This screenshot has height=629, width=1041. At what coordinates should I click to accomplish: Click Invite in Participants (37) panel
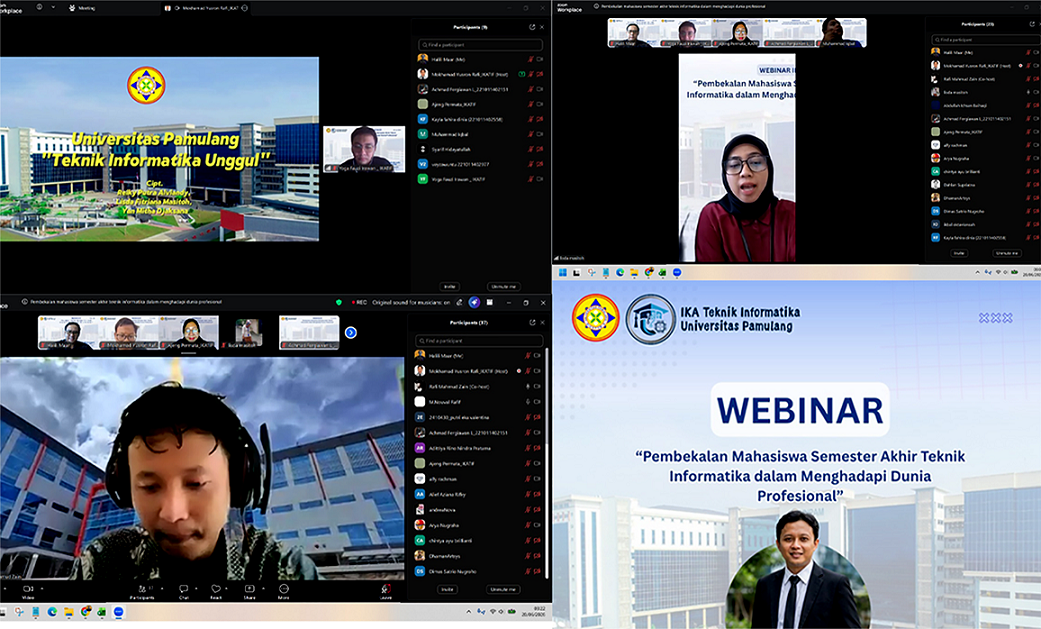447,589
